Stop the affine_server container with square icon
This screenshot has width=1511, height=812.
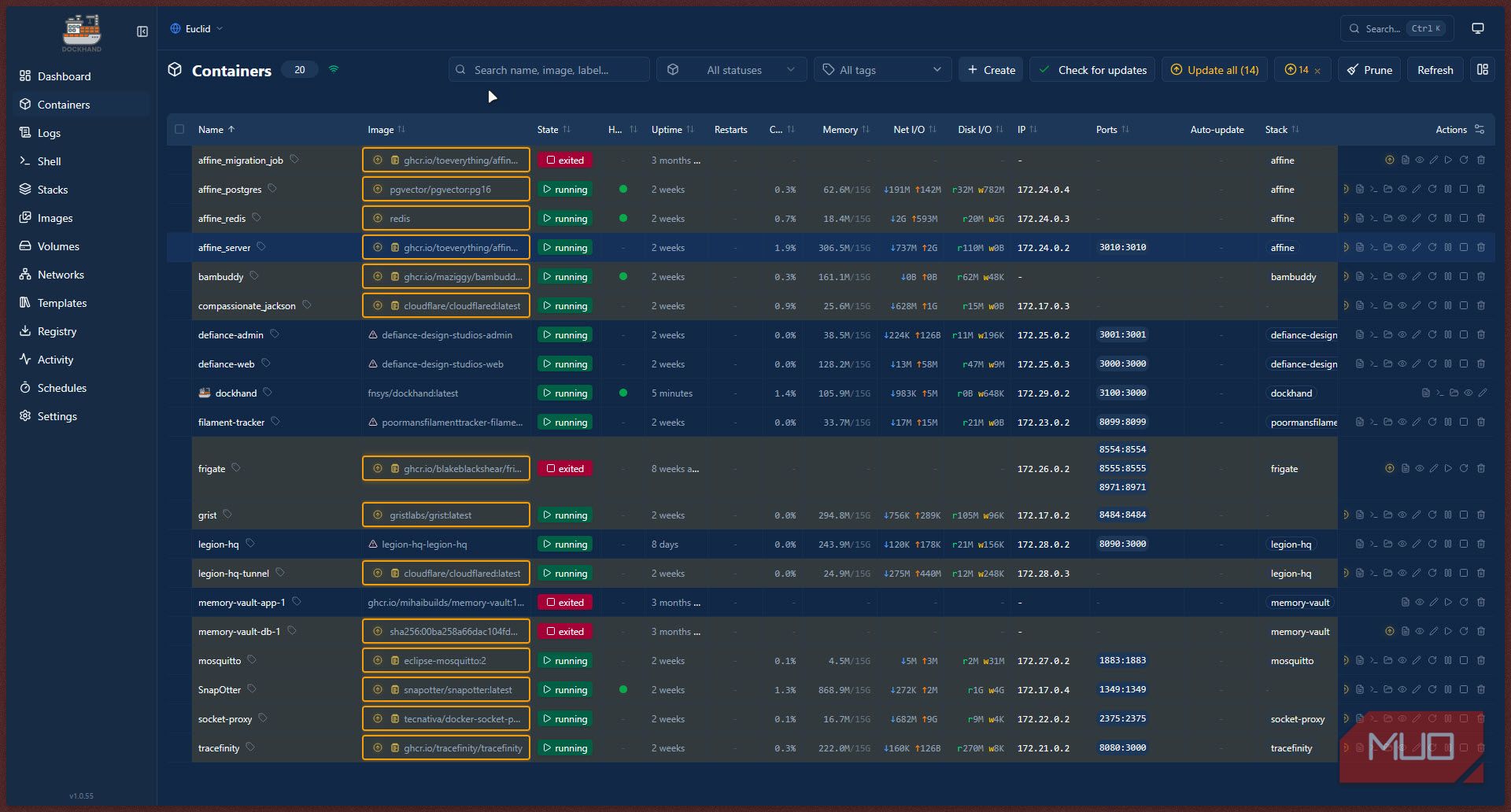coord(1464,247)
